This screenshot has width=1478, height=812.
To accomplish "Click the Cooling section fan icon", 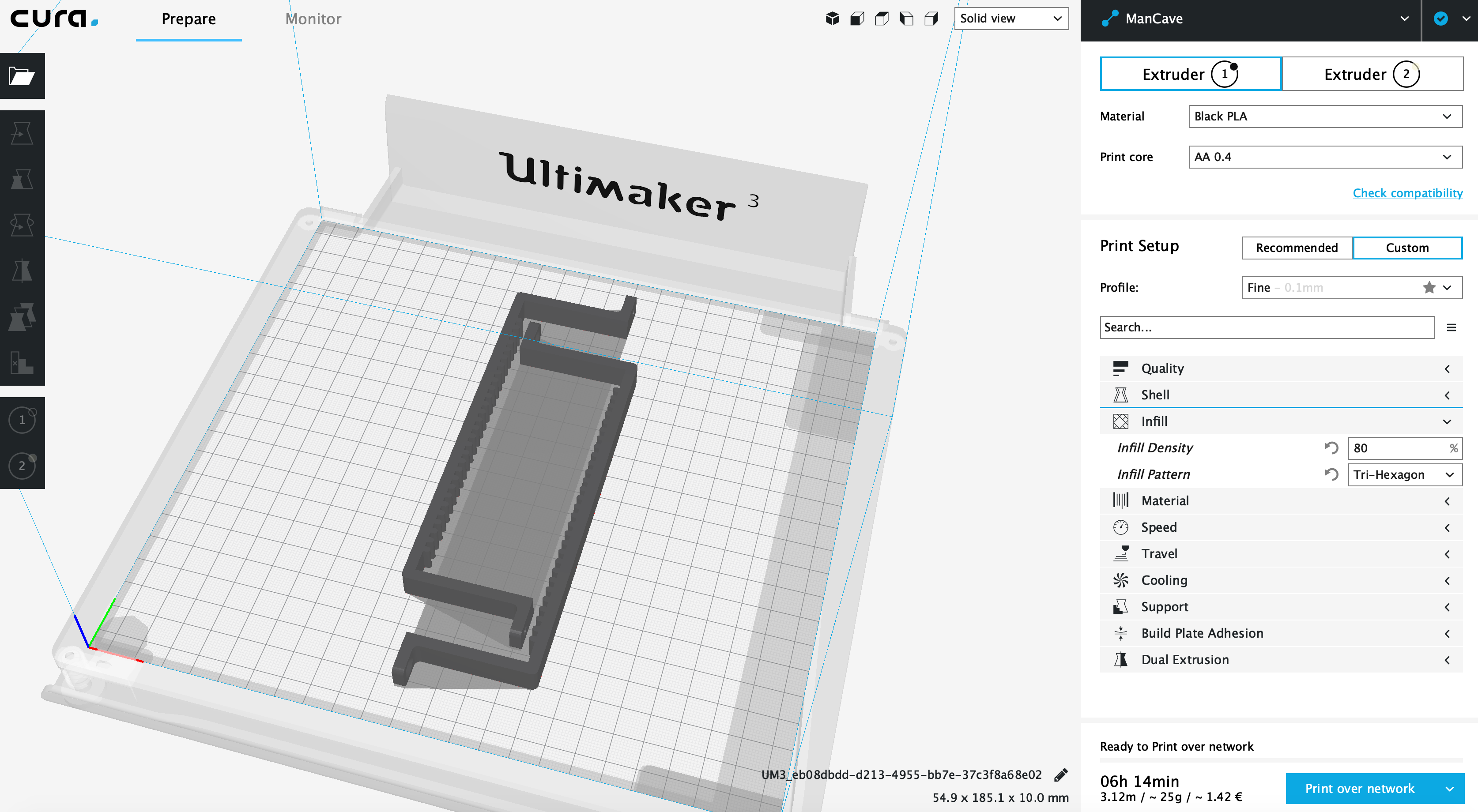I will click(x=1120, y=580).
